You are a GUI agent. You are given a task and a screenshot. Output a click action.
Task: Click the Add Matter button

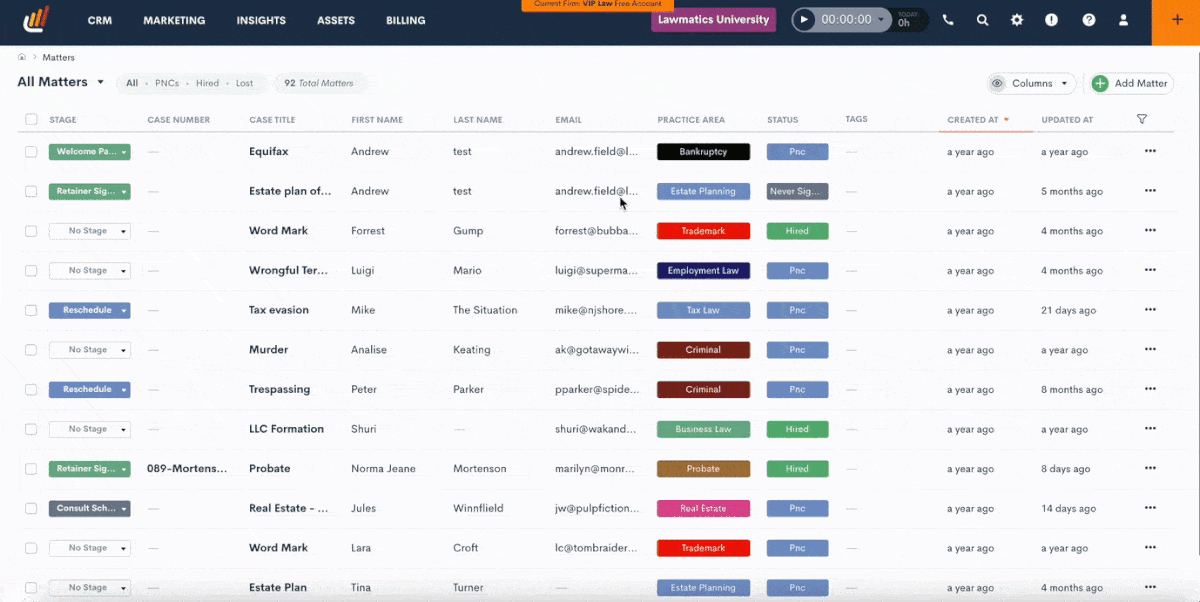pyautogui.click(x=1131, y=83)
